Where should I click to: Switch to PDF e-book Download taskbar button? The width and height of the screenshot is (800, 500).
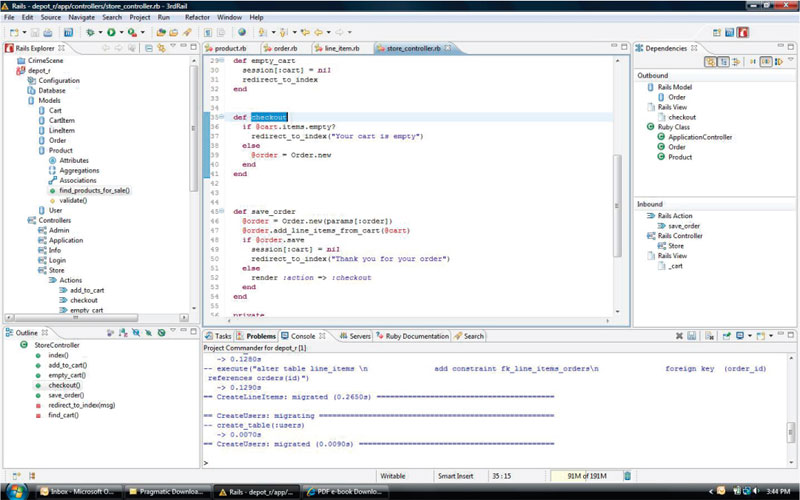(344, 492)
